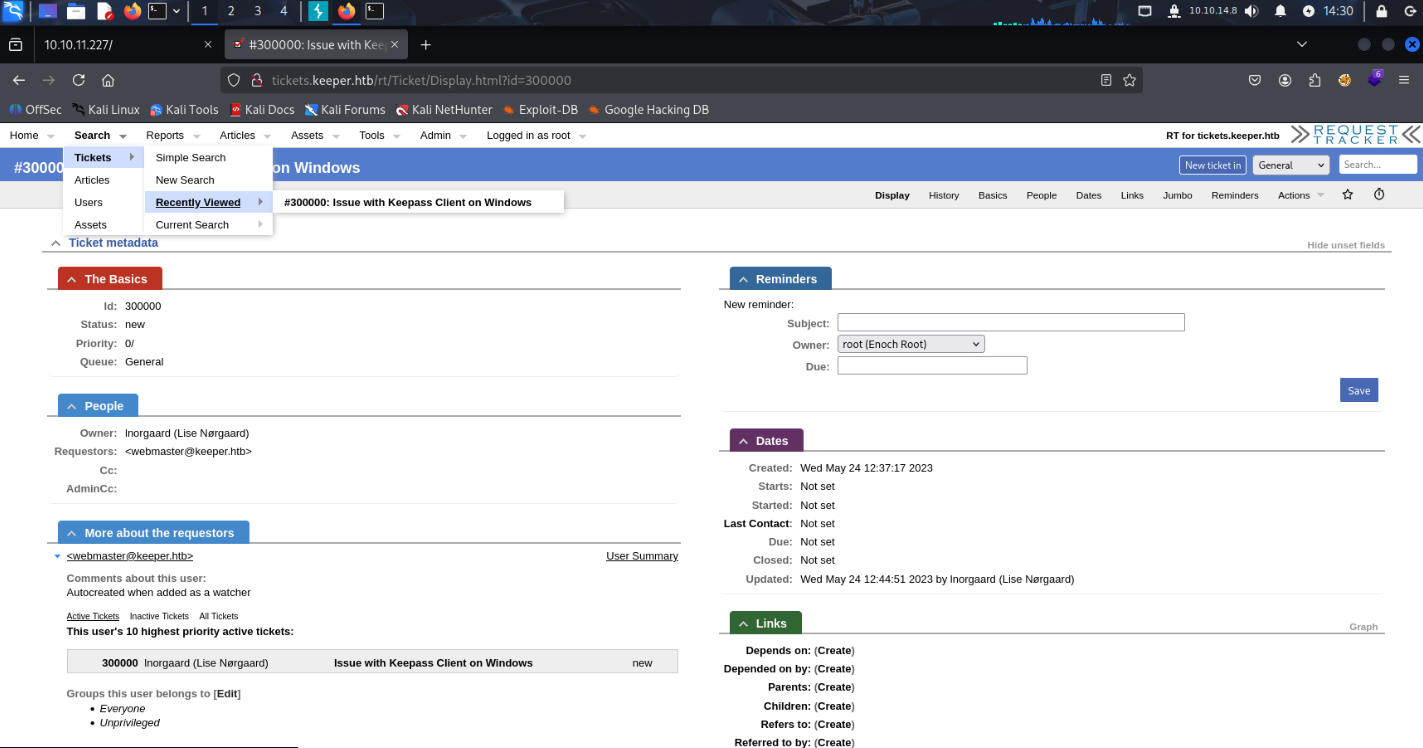Image resolution: width=1423 pixels, height=748 pixels.
Task: Click the volume icon in the system tray
Action: click(1251, 11)
